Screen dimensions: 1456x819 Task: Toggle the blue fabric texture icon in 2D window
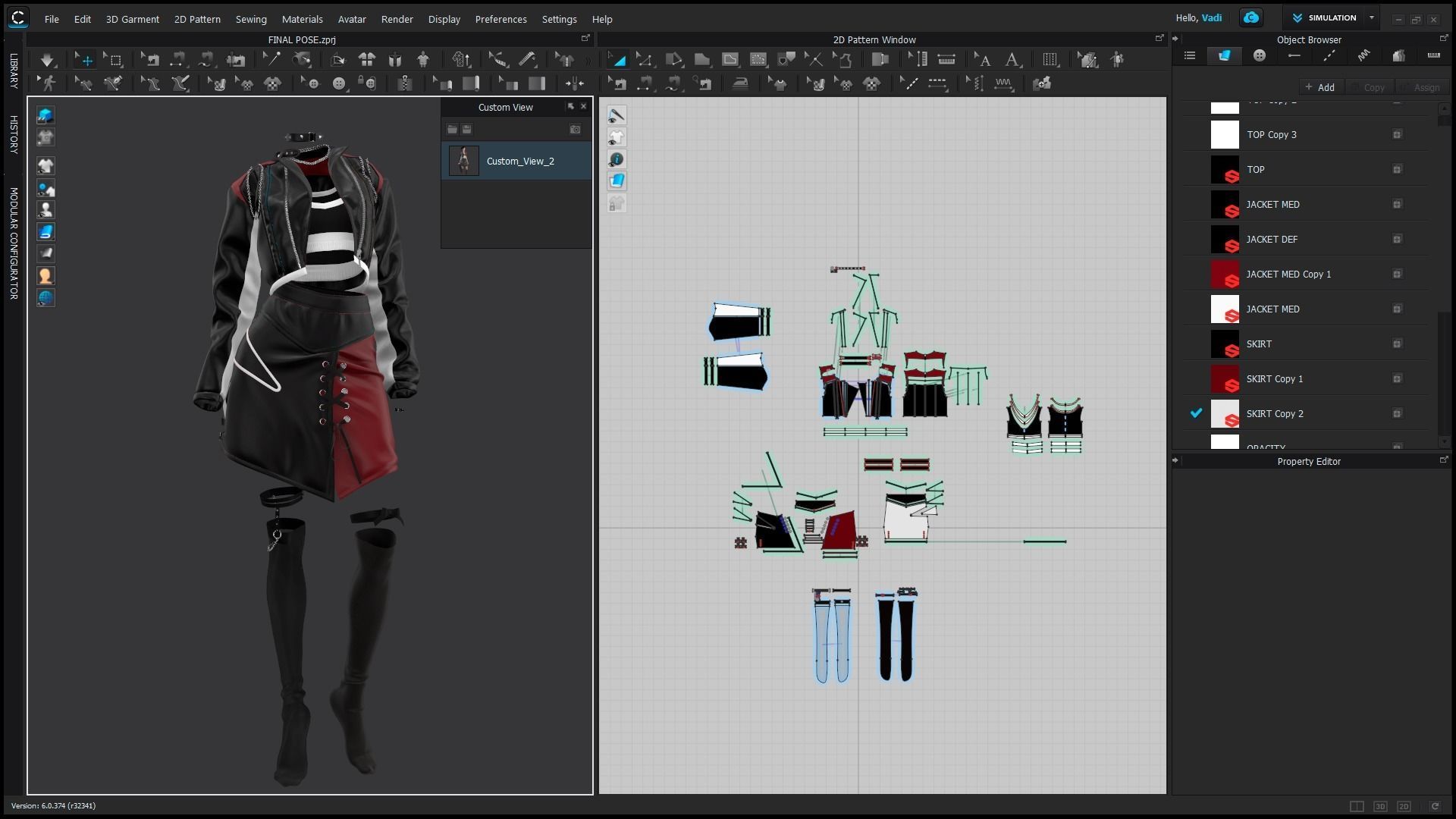pos(617,181)
